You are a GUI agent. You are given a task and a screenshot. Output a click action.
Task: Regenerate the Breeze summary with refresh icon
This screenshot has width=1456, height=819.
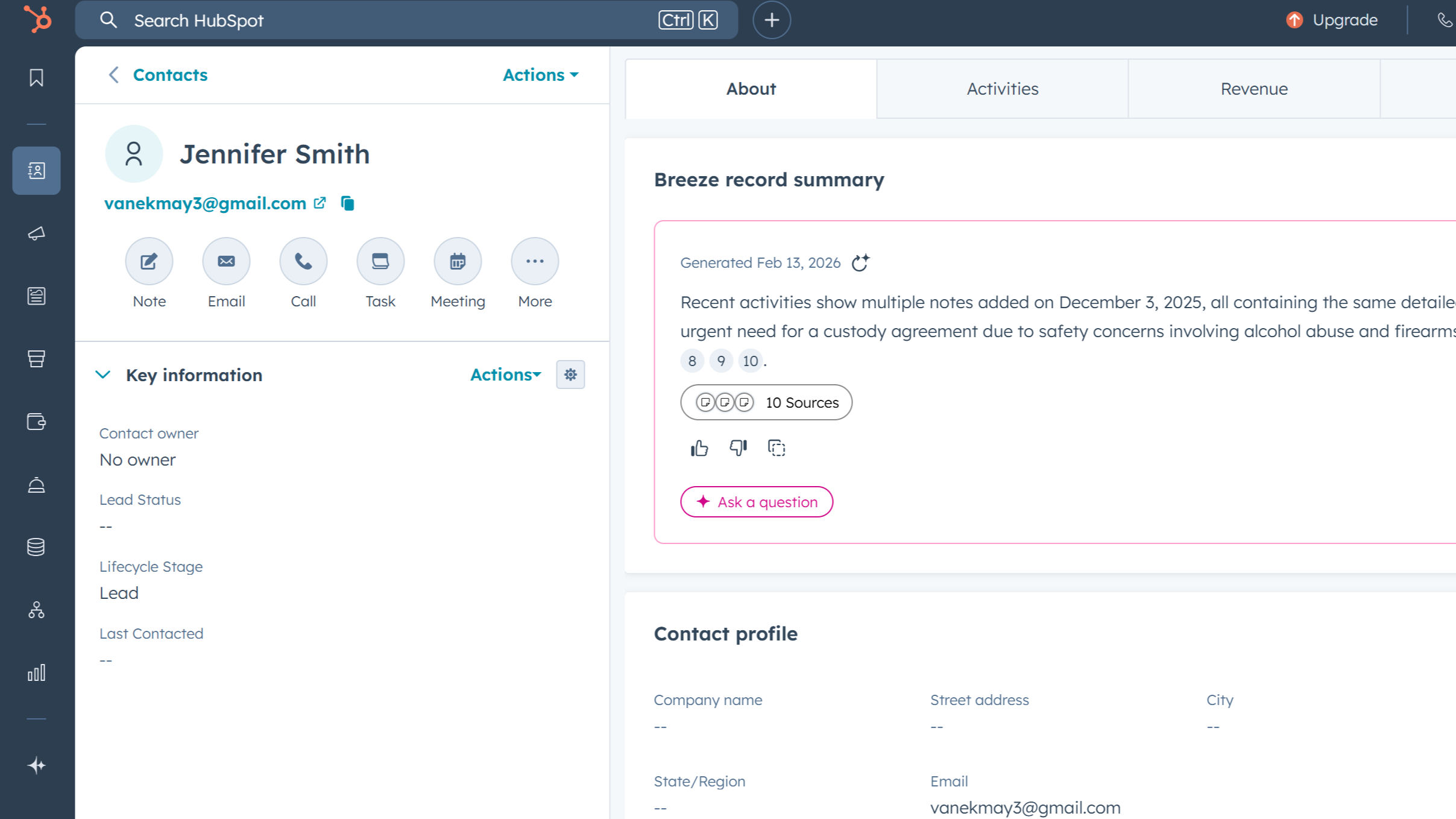coord(860,263)
